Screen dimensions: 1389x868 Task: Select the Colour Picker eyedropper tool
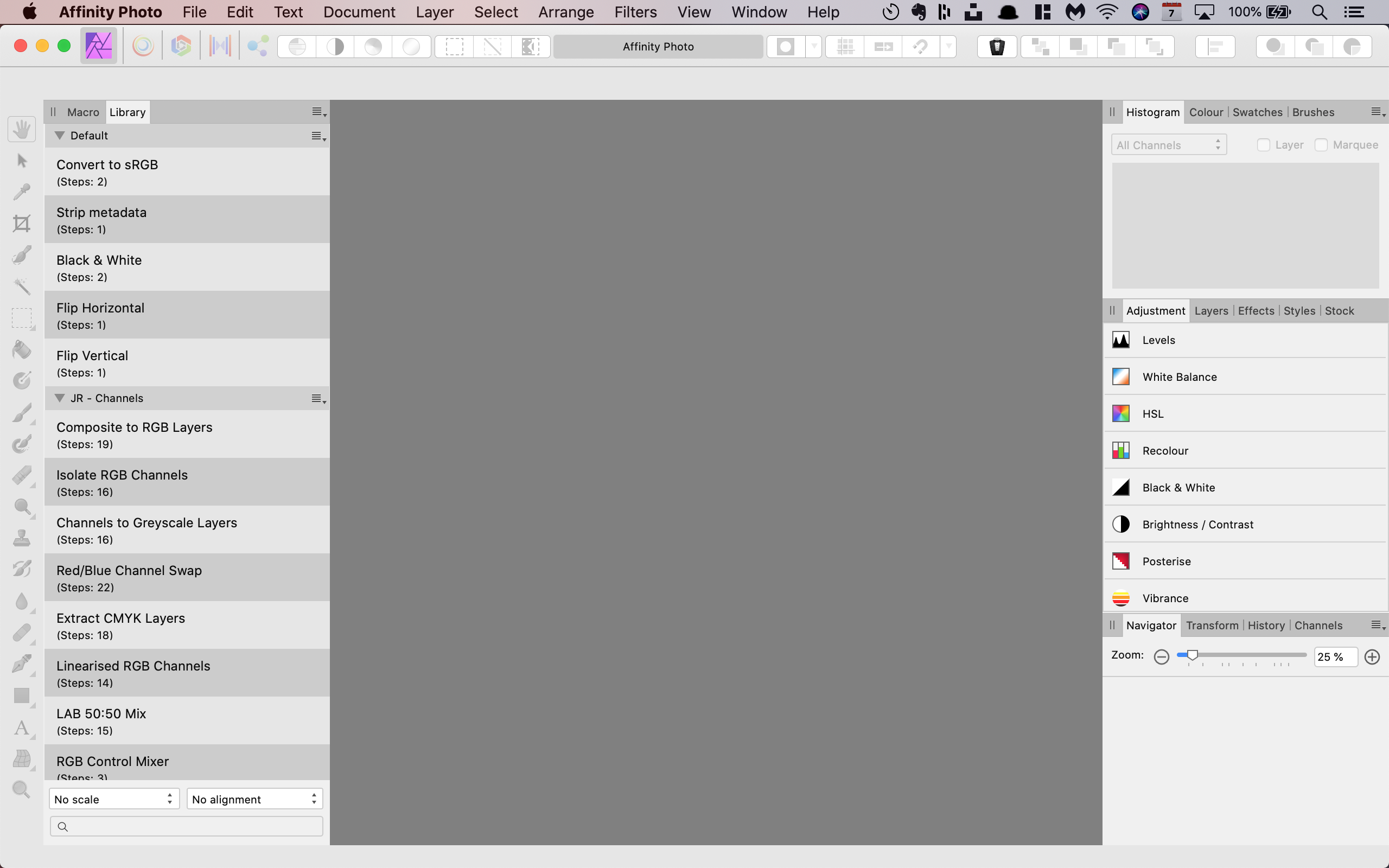(22, 192)
